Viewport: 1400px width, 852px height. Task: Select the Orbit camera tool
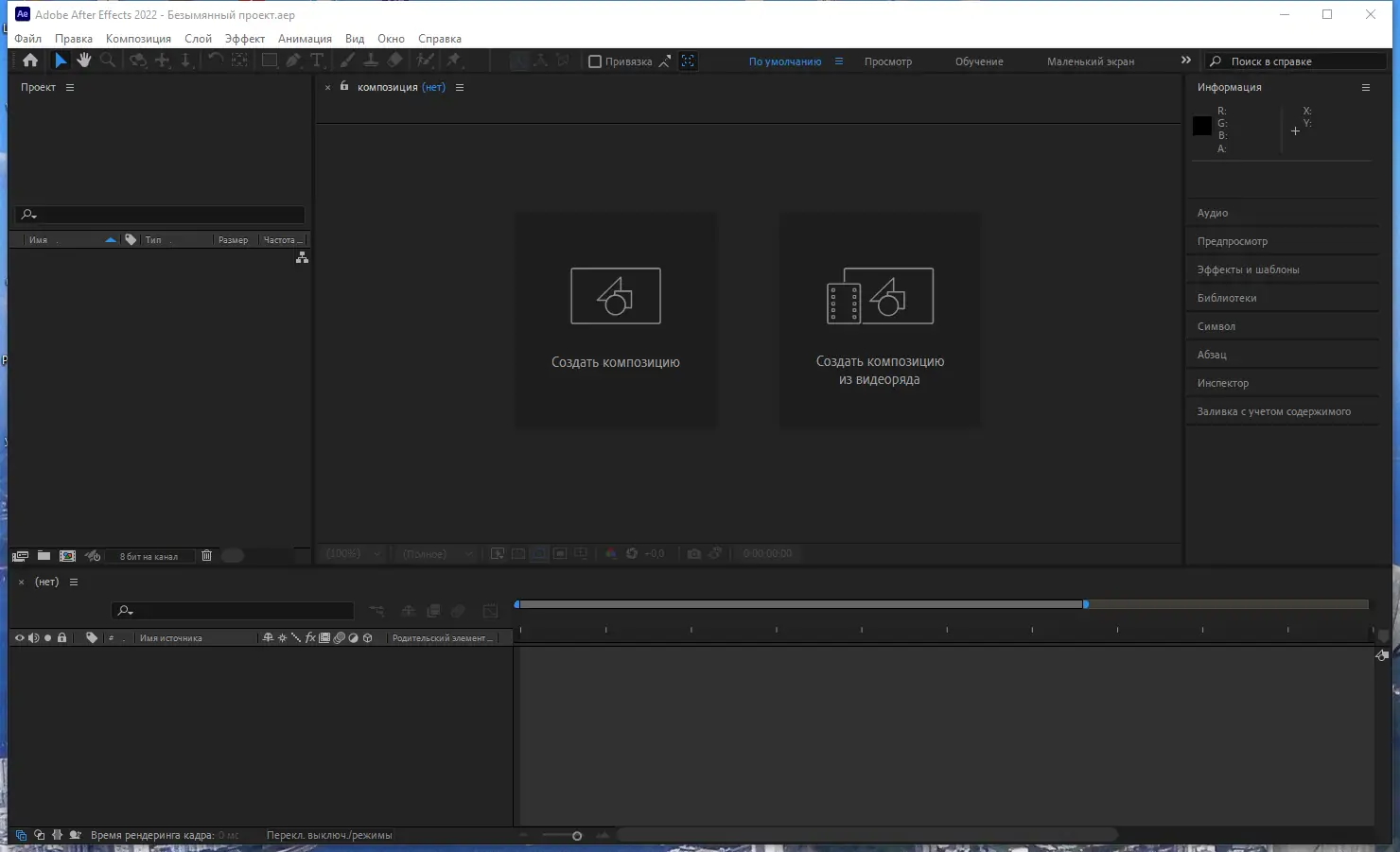[x=138, y=61]
